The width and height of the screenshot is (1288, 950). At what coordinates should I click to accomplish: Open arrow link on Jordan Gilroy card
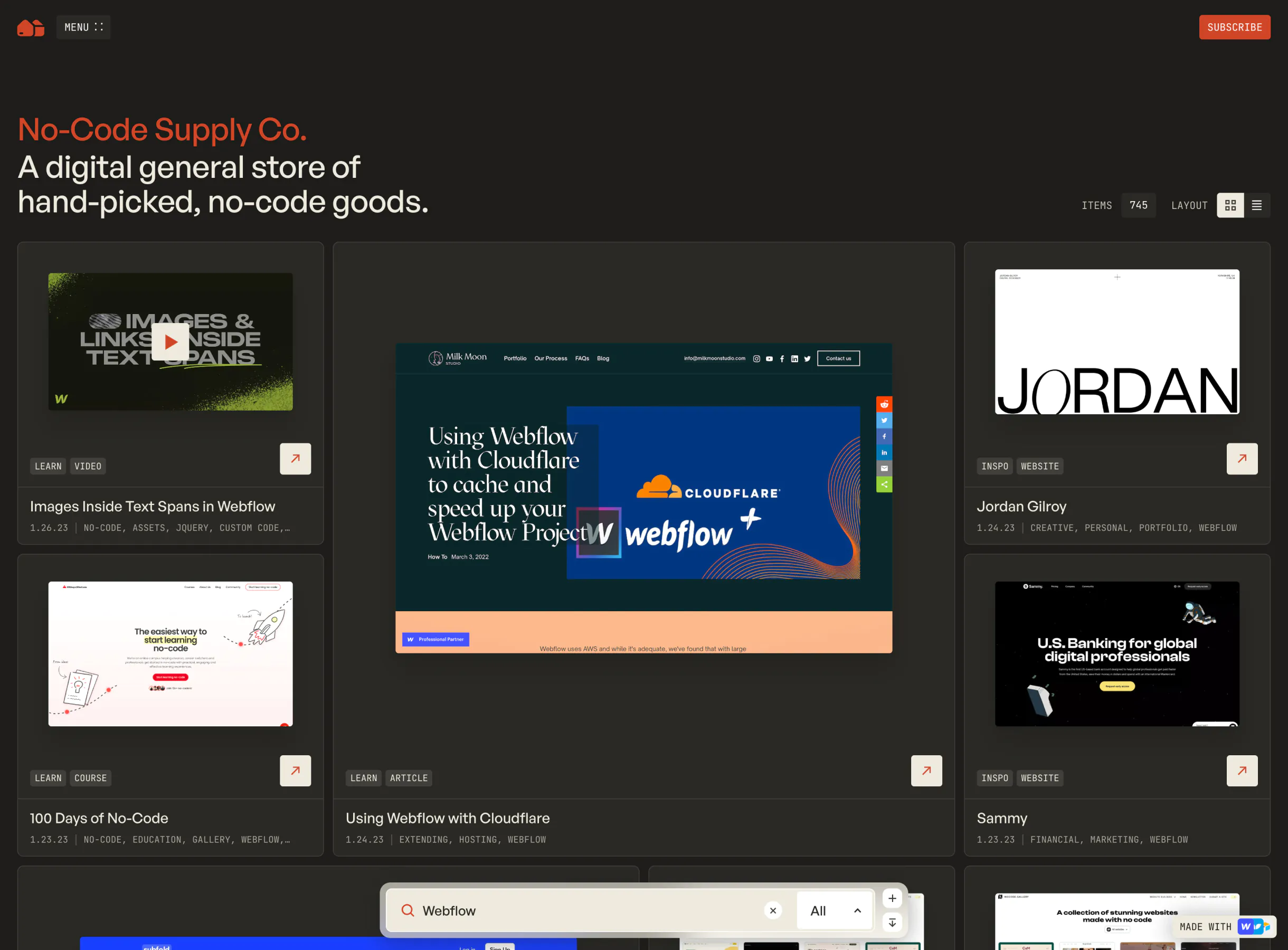point(1242,458)
